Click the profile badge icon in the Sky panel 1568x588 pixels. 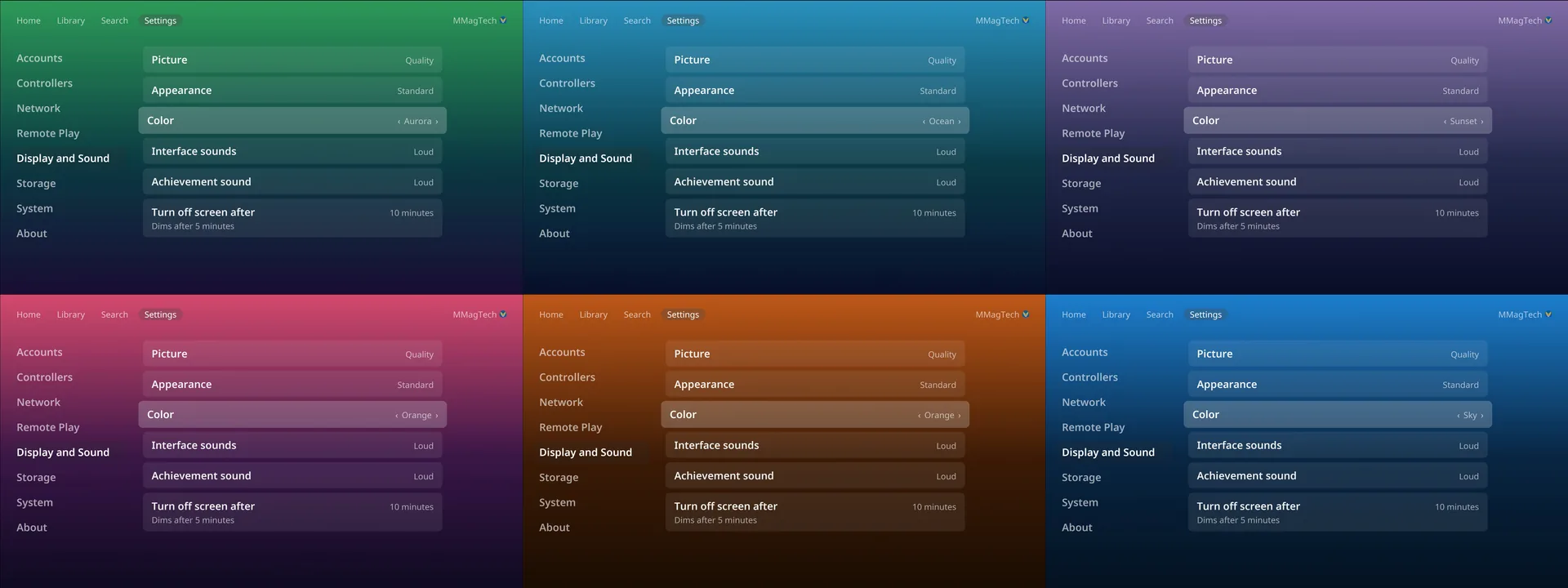tap(1548, 314)
